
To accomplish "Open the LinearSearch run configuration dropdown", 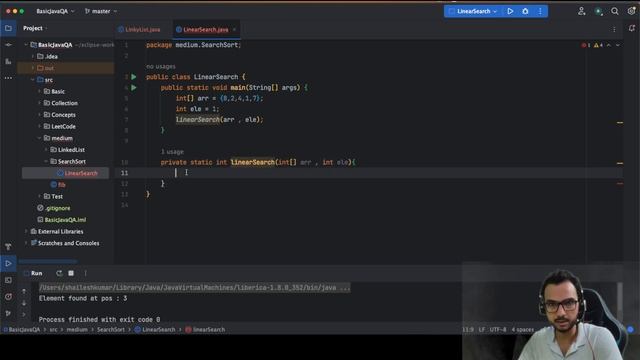I will (473, 11).
